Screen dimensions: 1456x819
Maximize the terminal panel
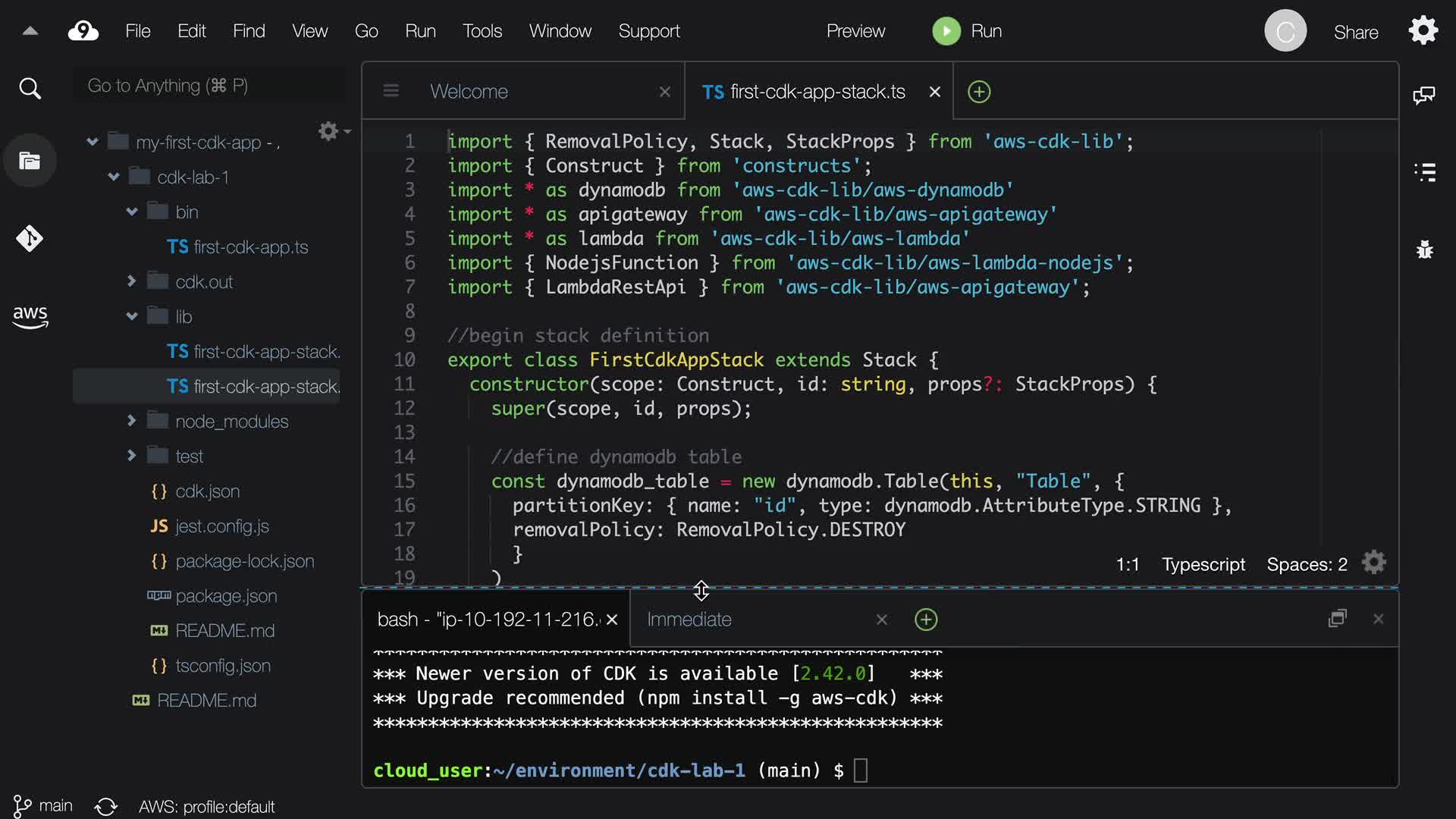pyautogui.click(x=1337, y=619)
